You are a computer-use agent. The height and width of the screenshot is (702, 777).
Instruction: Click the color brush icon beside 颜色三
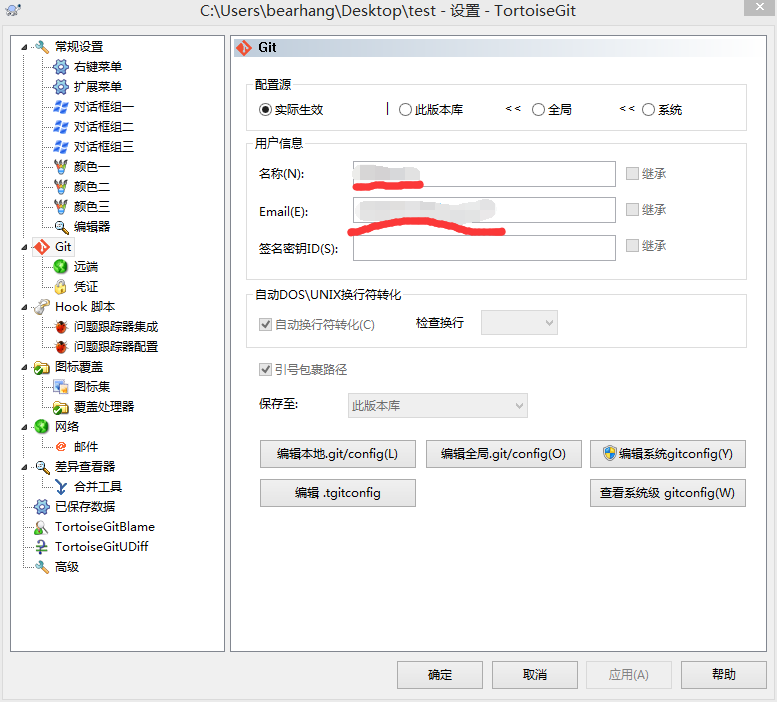[60, 207]
